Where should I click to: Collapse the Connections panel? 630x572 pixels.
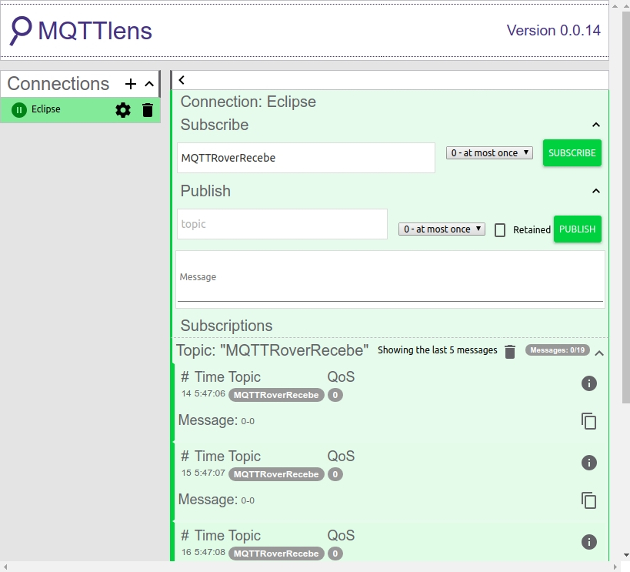(x=149, y=84)
